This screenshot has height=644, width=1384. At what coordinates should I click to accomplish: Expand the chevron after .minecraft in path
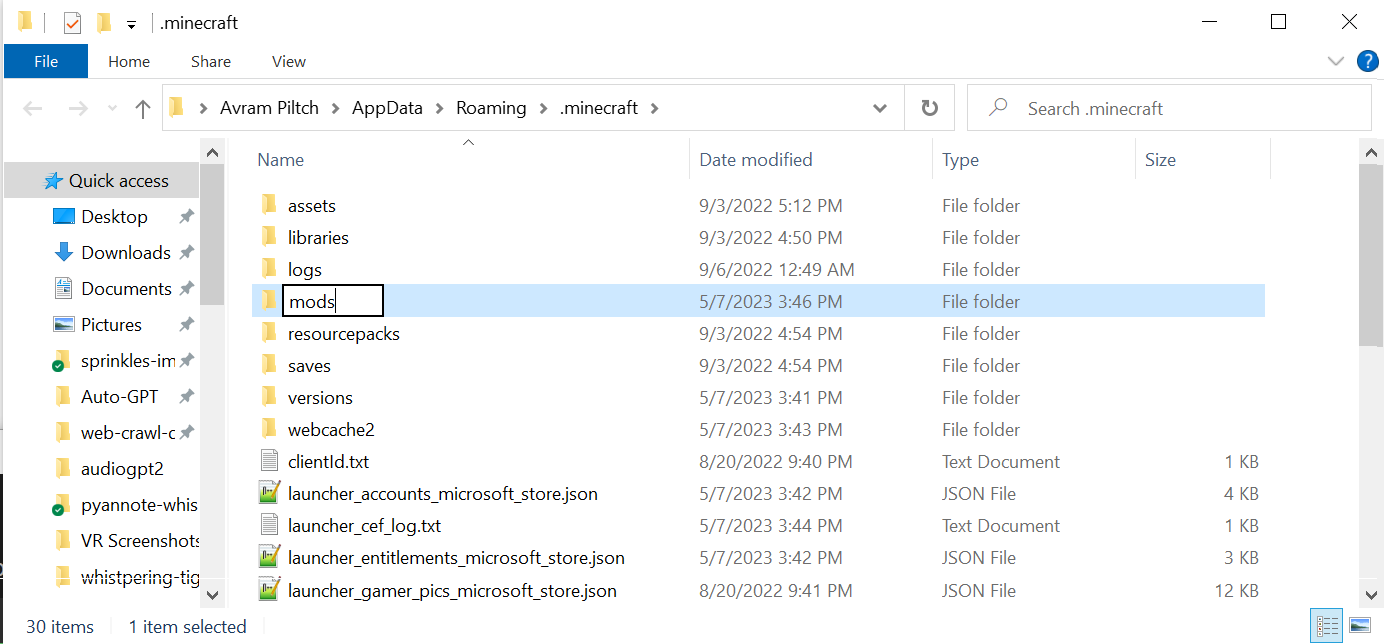pyautogui.click(x=655, y=108)
